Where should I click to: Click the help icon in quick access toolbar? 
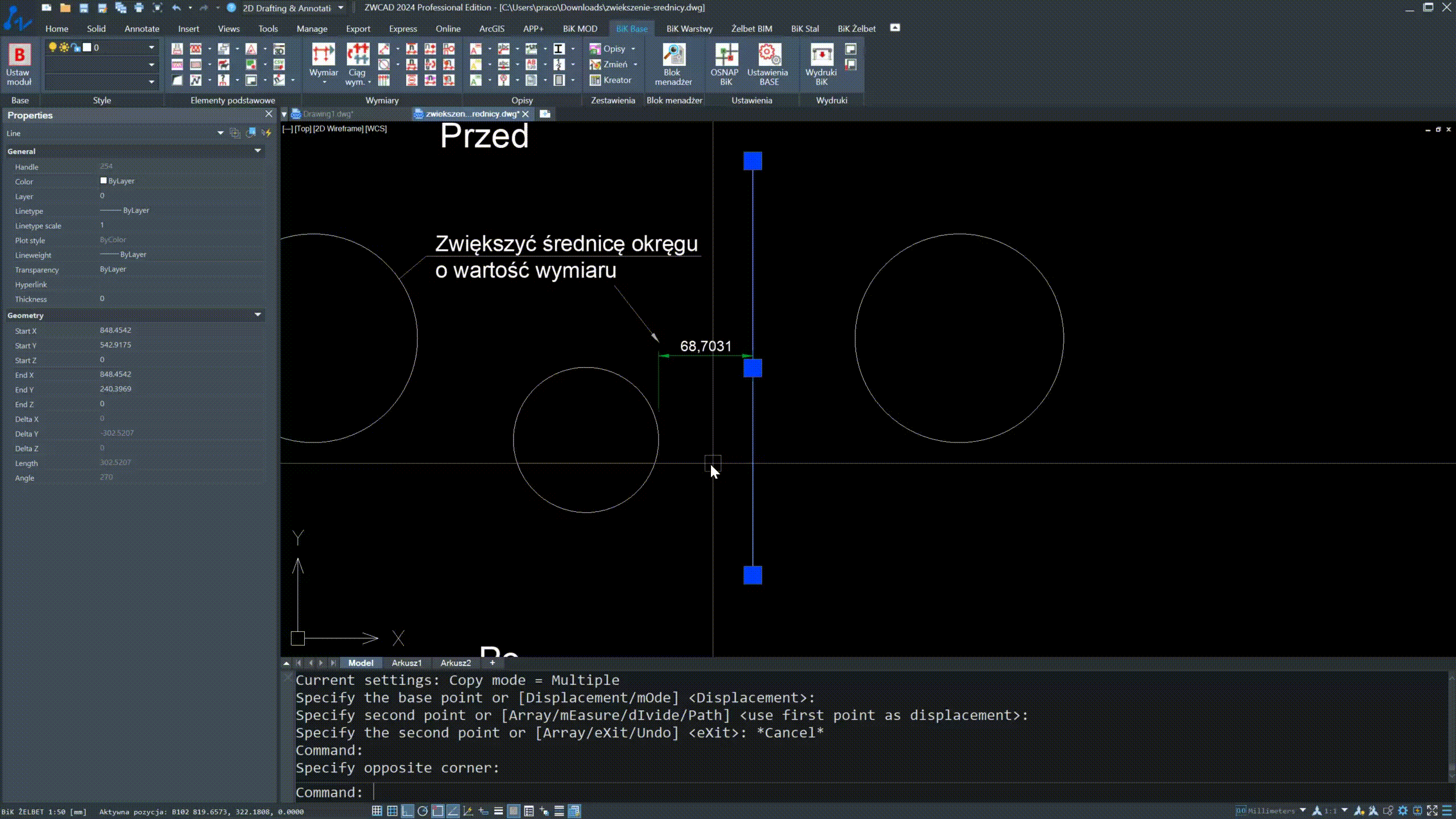231,7
